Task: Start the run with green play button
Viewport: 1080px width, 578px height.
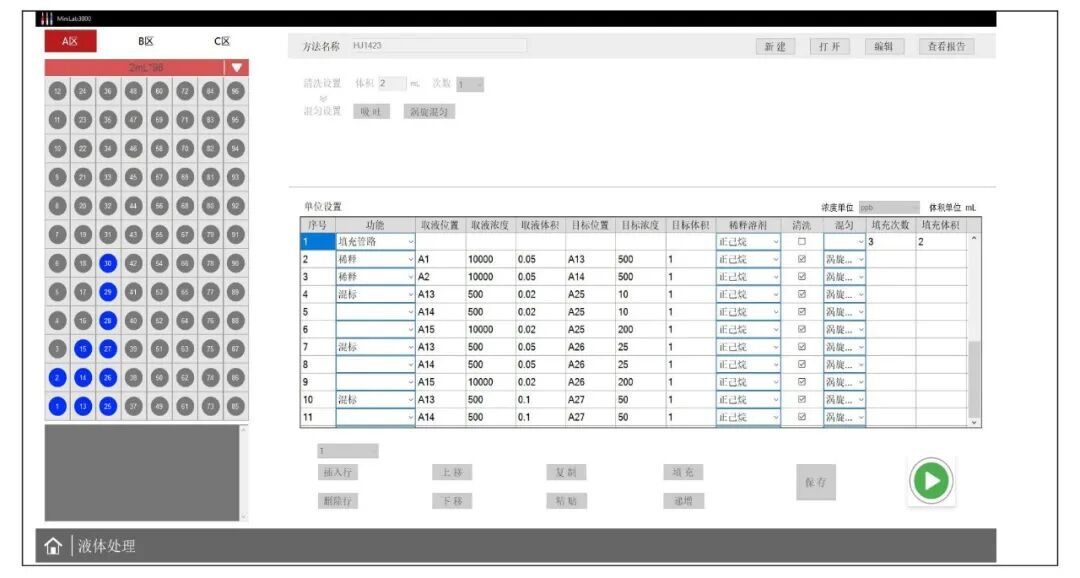Action: 931,480
